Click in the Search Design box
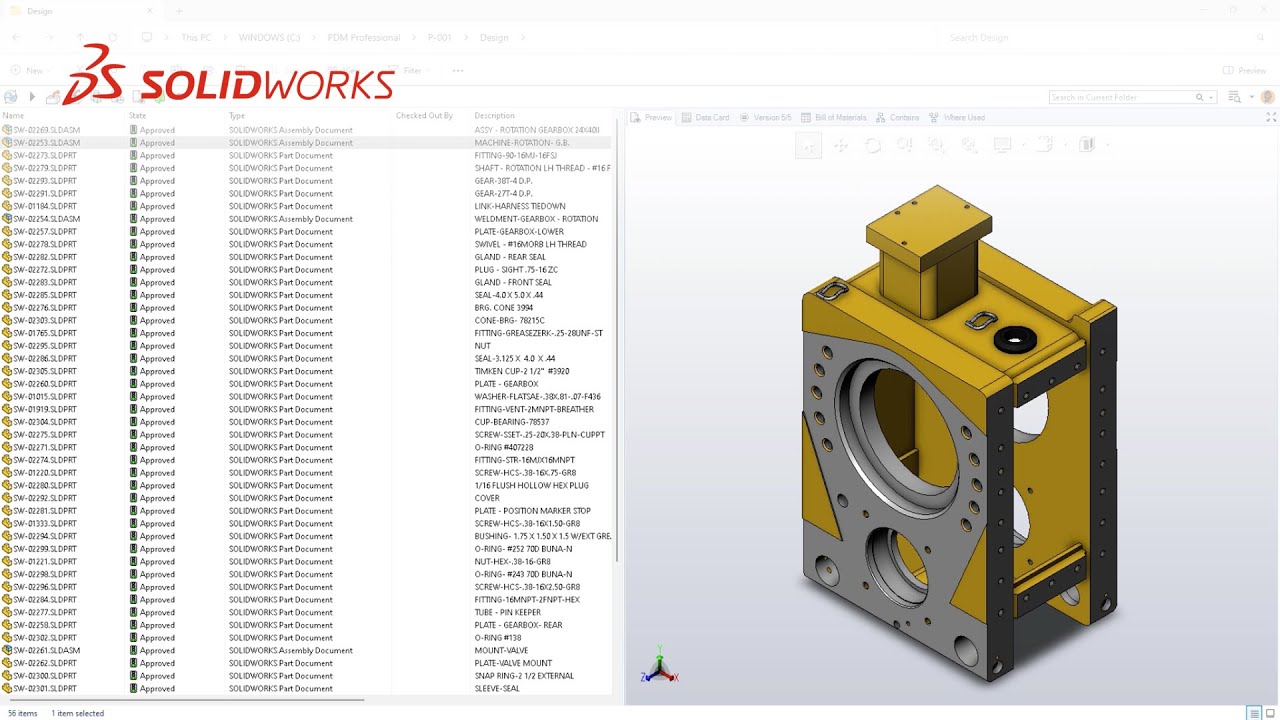This screenshot has width=1280, height=720. point(1105,38)
